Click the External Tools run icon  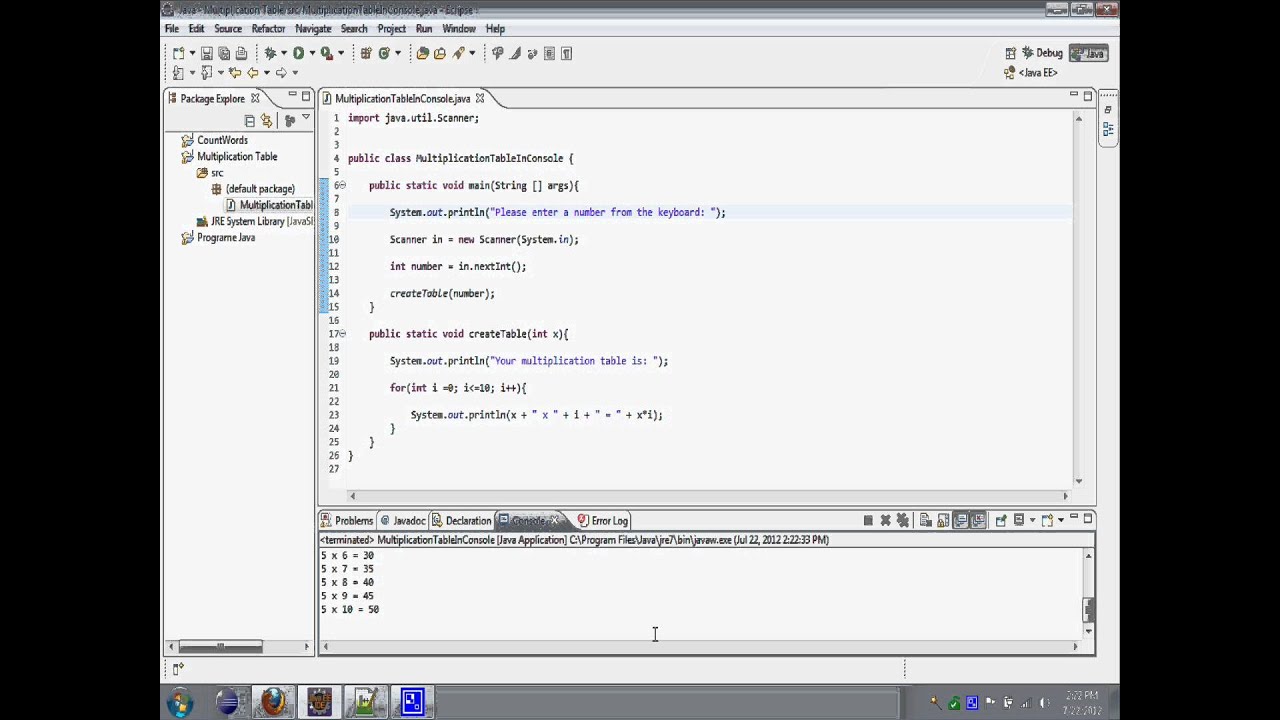tap(327, 53)
